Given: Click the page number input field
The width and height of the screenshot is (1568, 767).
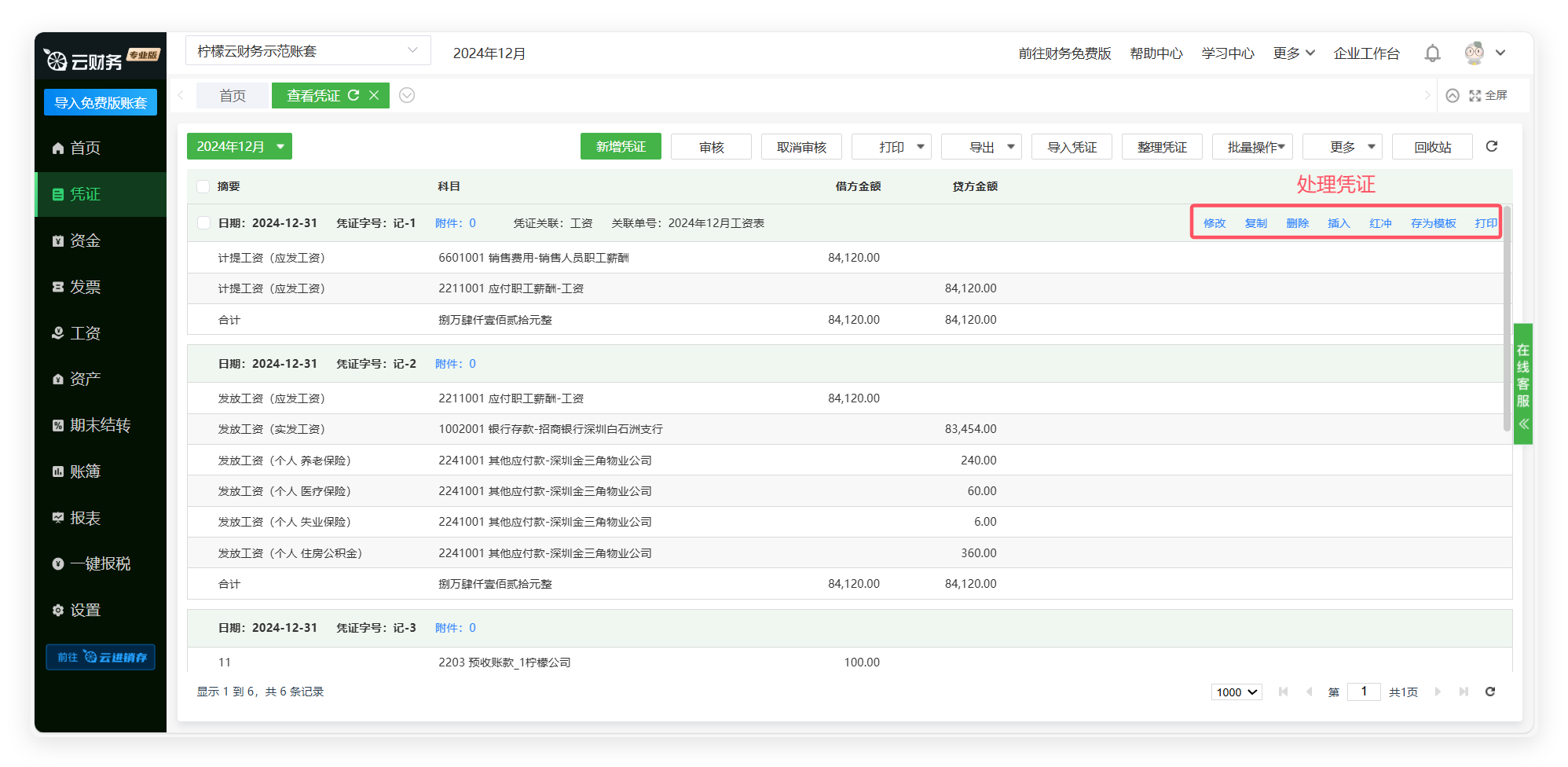Looking at the screenshot, I should (1363, 692).
